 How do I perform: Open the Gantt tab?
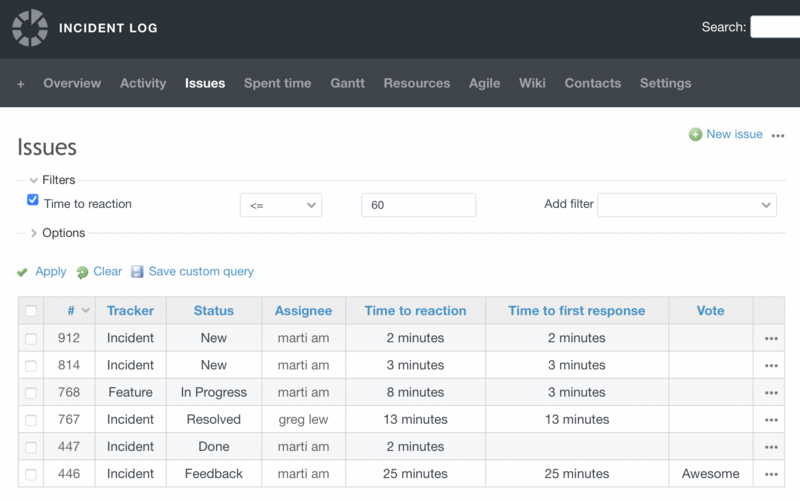coord(348,84)
